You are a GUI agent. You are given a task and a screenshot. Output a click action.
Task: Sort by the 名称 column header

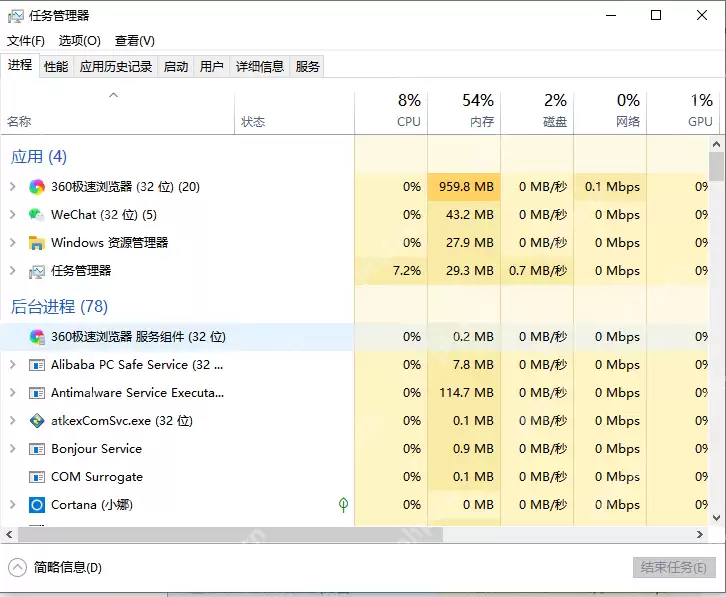tap(118, 113)
